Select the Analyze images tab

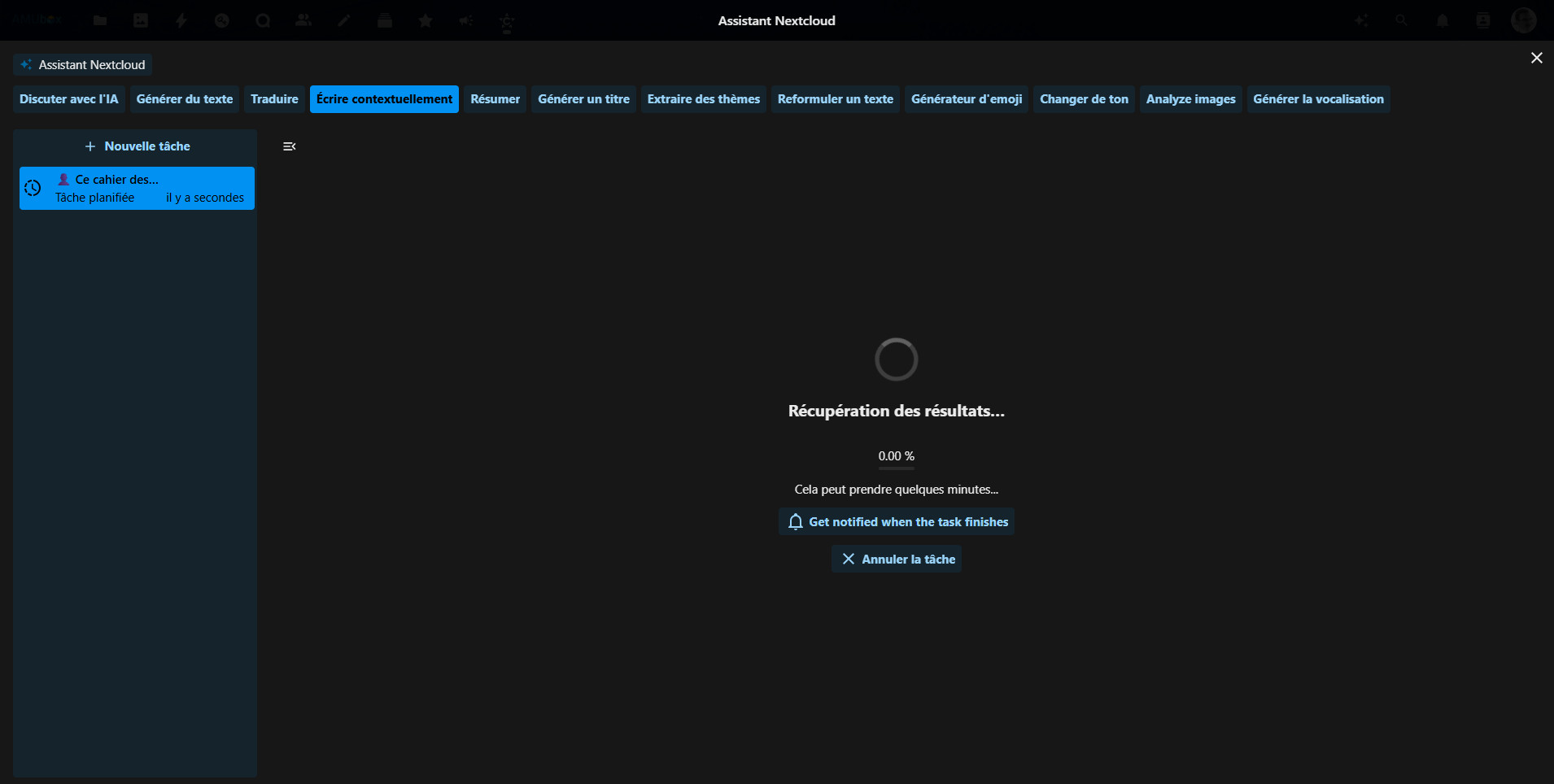tap(1190, 99)
